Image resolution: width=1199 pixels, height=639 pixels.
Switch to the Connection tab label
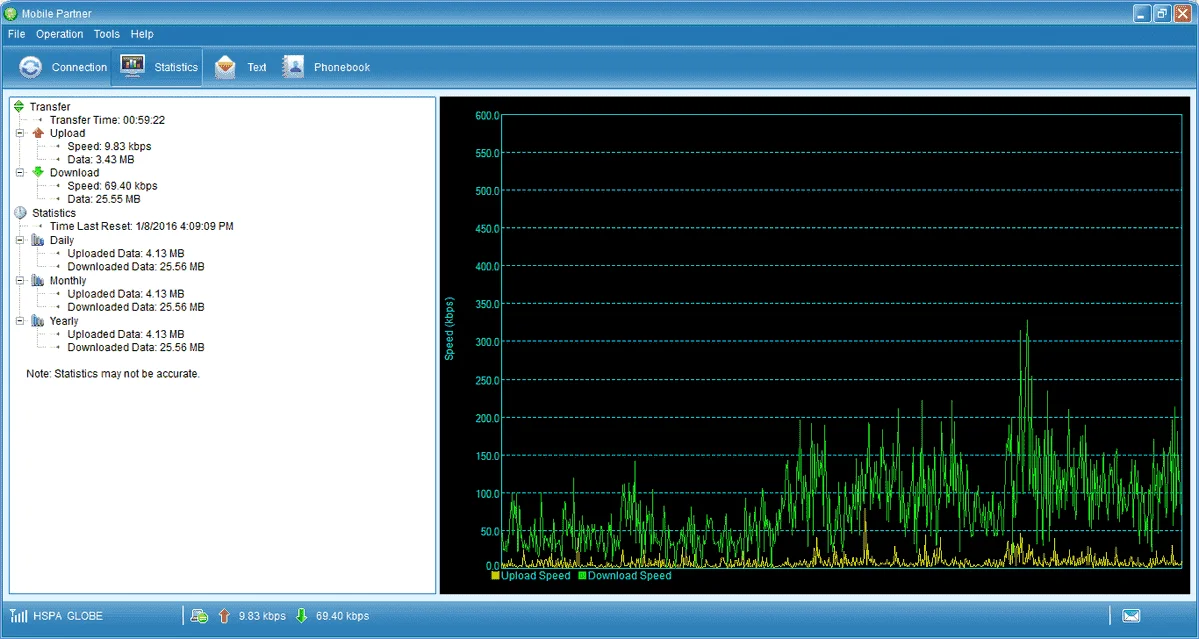point(80,67)
